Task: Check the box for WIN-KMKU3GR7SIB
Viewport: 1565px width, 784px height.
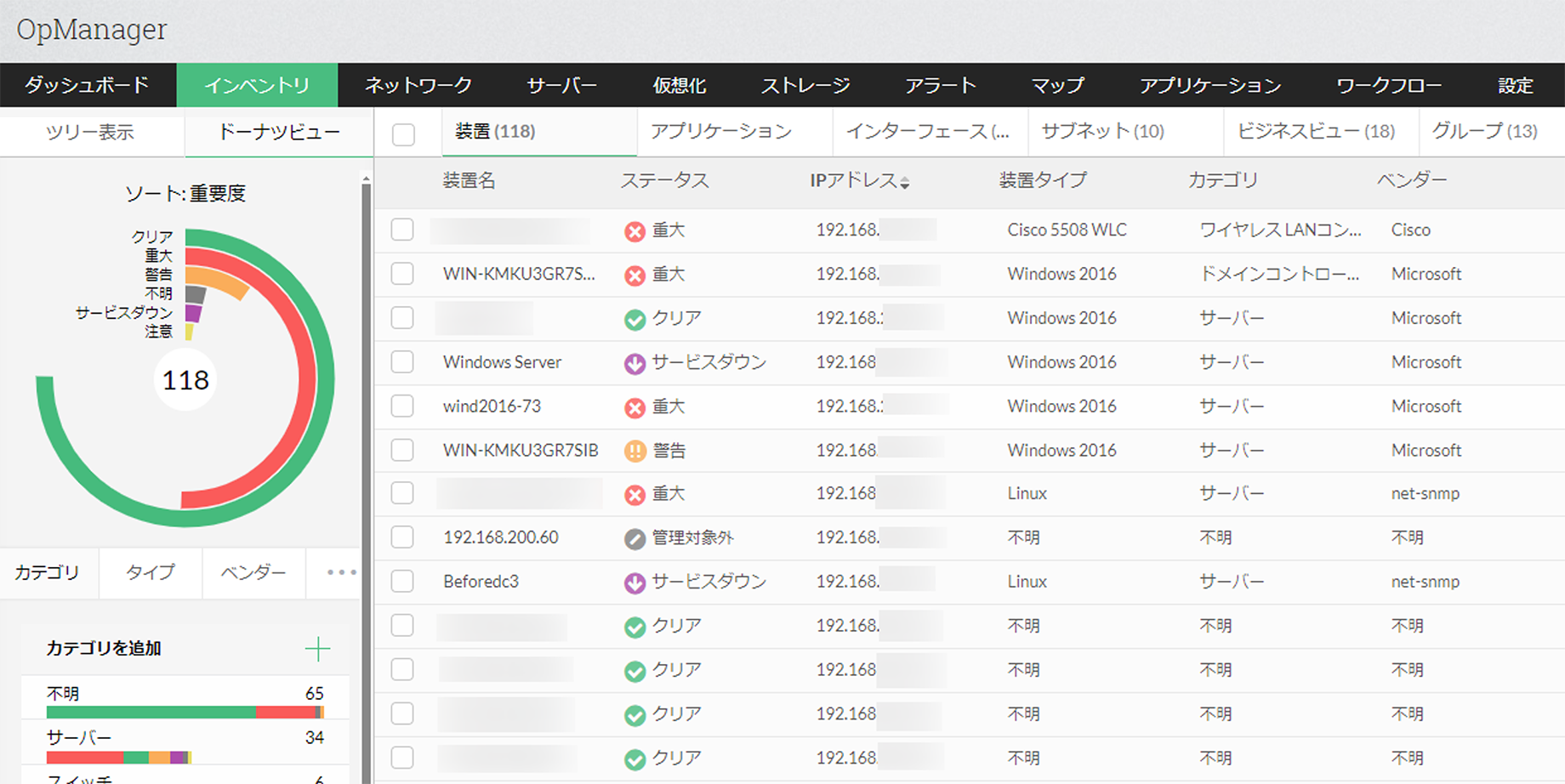Action: point(402,450)
